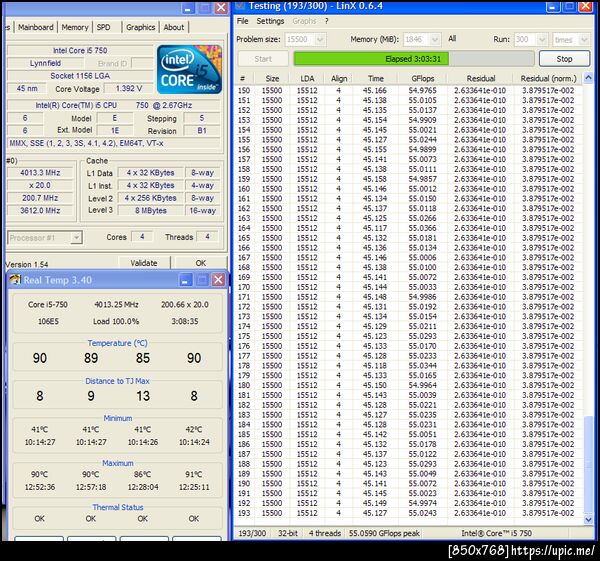Click the Align column header
Viewport: 600px width, 561px height.
coord(339,78)
